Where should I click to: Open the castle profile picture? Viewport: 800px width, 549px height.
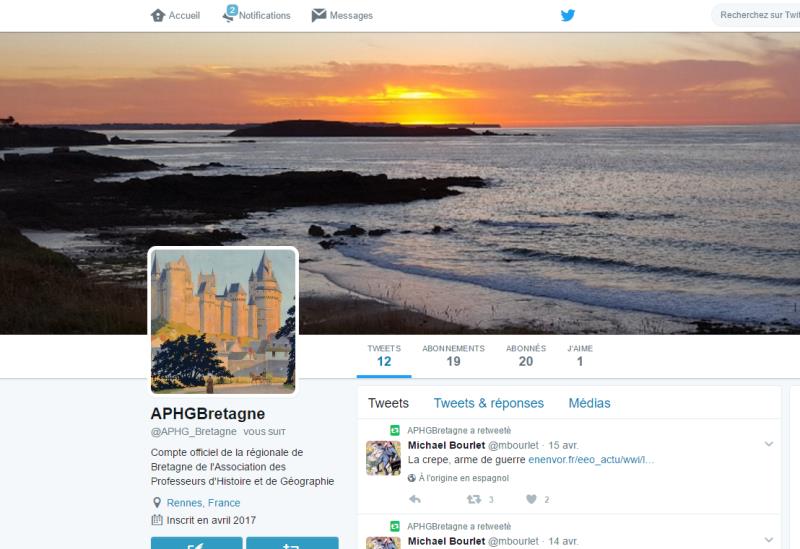point(224,320)
